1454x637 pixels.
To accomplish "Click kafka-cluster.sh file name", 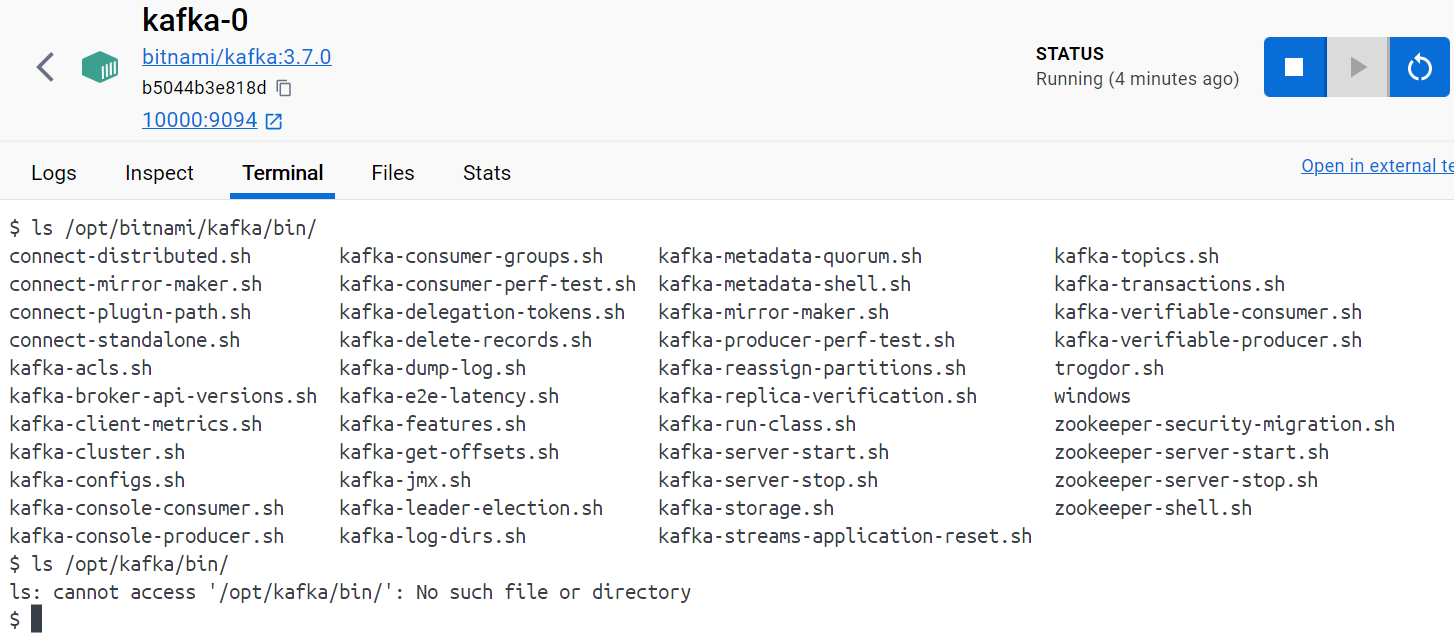I will (x=97, y=452).
